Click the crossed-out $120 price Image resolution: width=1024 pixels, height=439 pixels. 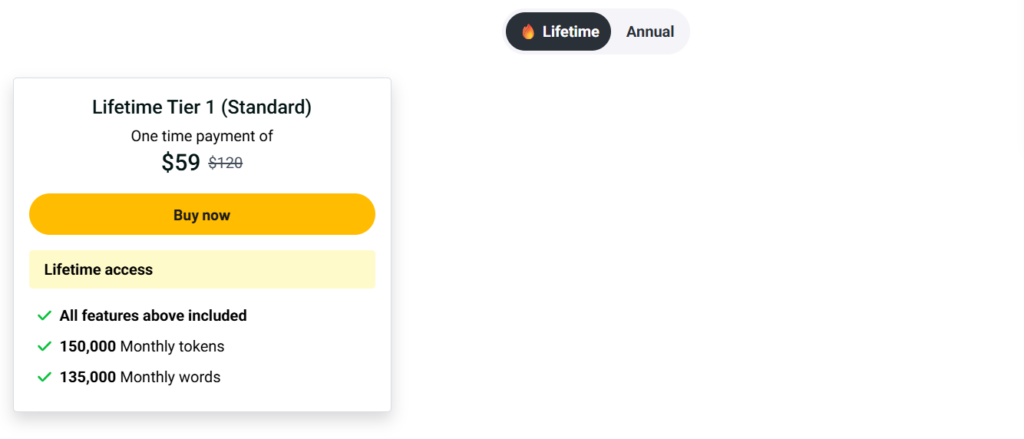pyautogui.click(x=225, y=163)
